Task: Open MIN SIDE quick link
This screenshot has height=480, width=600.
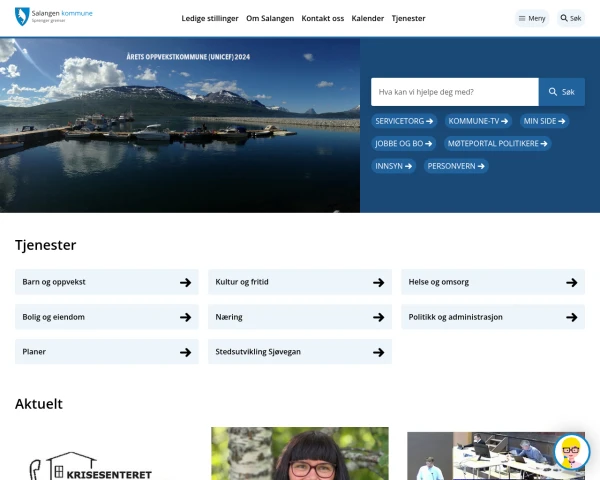Action: [x=545, y=121]
